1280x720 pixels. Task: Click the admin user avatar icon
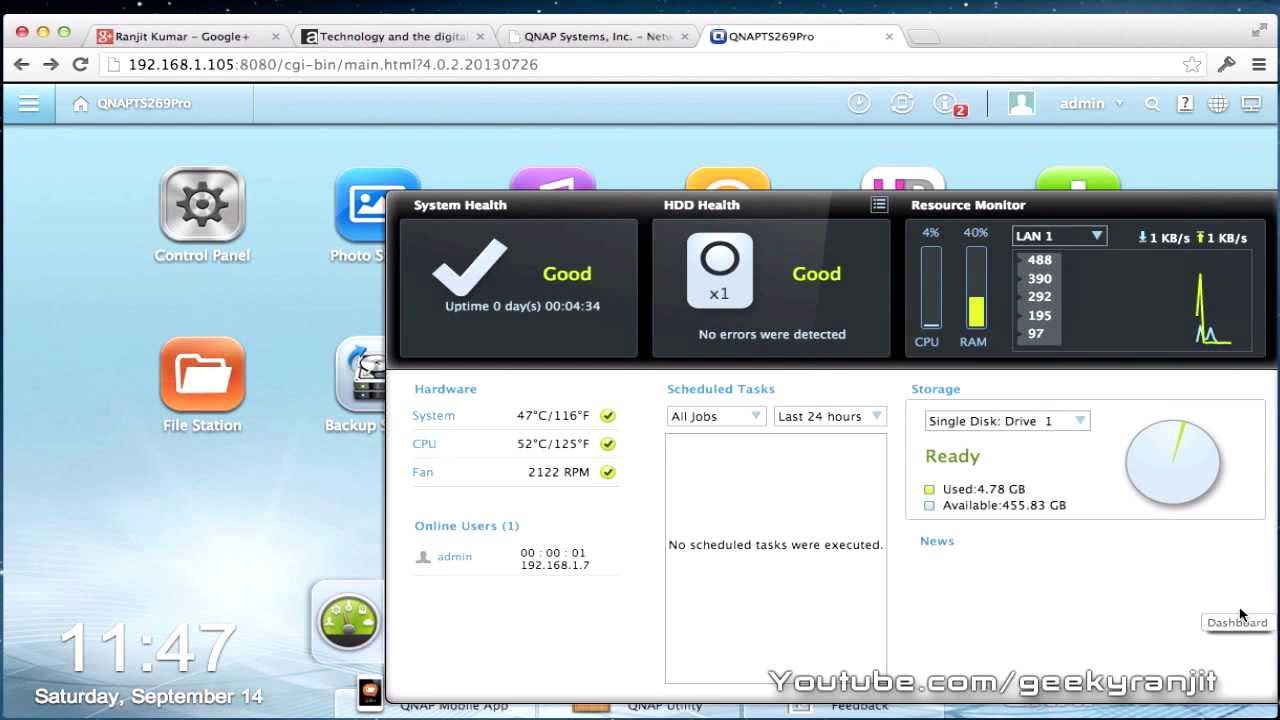point(1021,103)
